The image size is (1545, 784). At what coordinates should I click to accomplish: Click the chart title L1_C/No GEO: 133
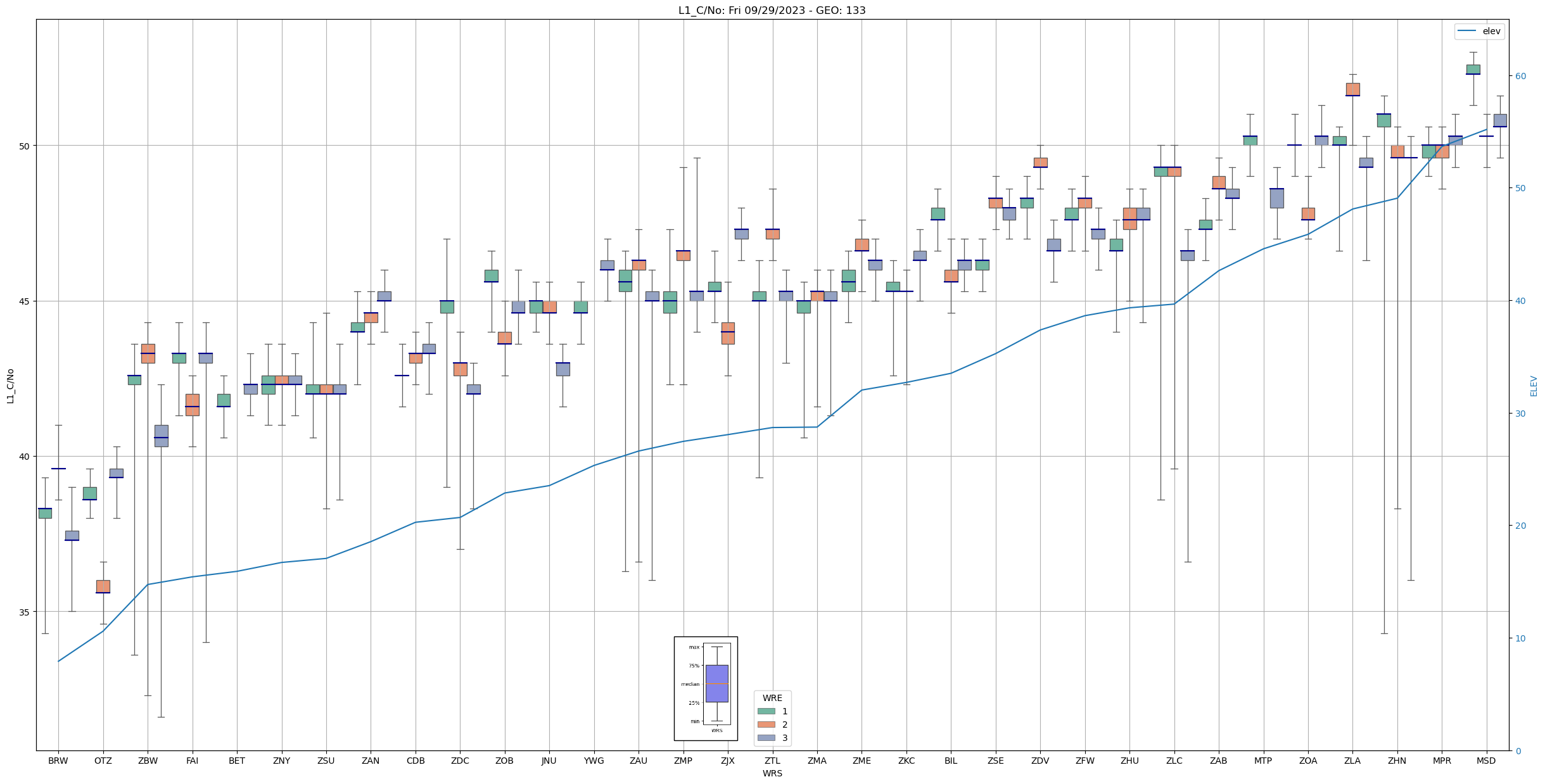coord(772,10)
